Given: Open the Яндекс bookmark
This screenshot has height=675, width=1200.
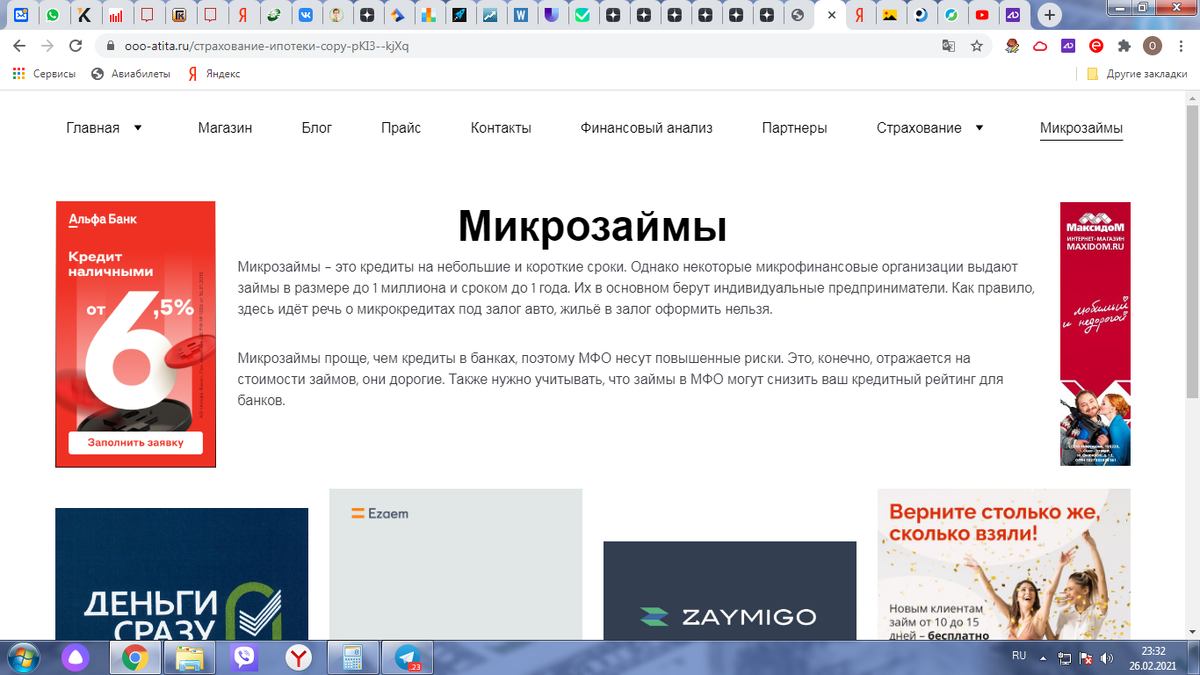Looking at the screenshot, I should click(x=214, y=74).
